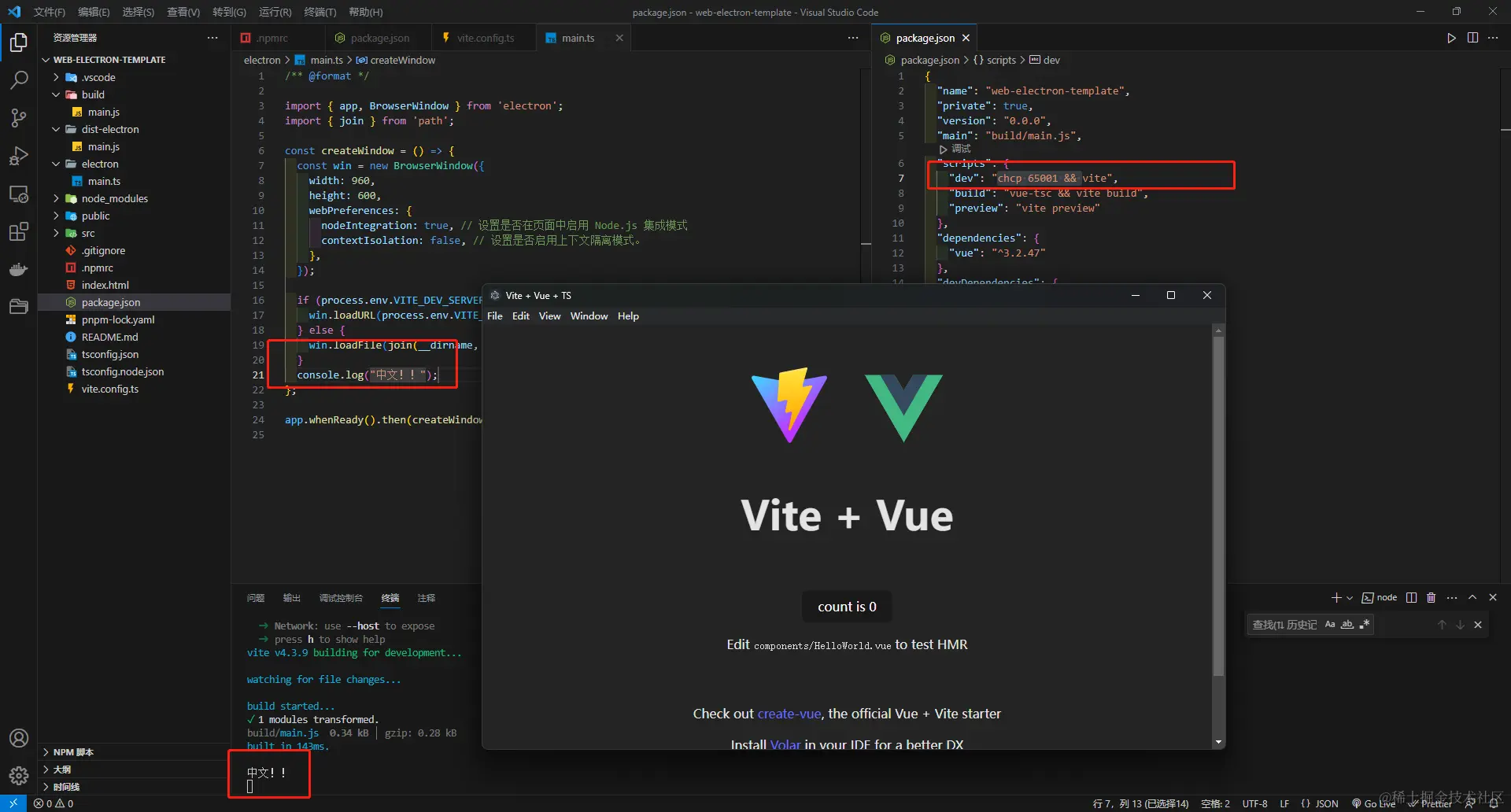Open the Manage settings gear
The width and height of the screenshot is (1511, 812).
point(19,776)
